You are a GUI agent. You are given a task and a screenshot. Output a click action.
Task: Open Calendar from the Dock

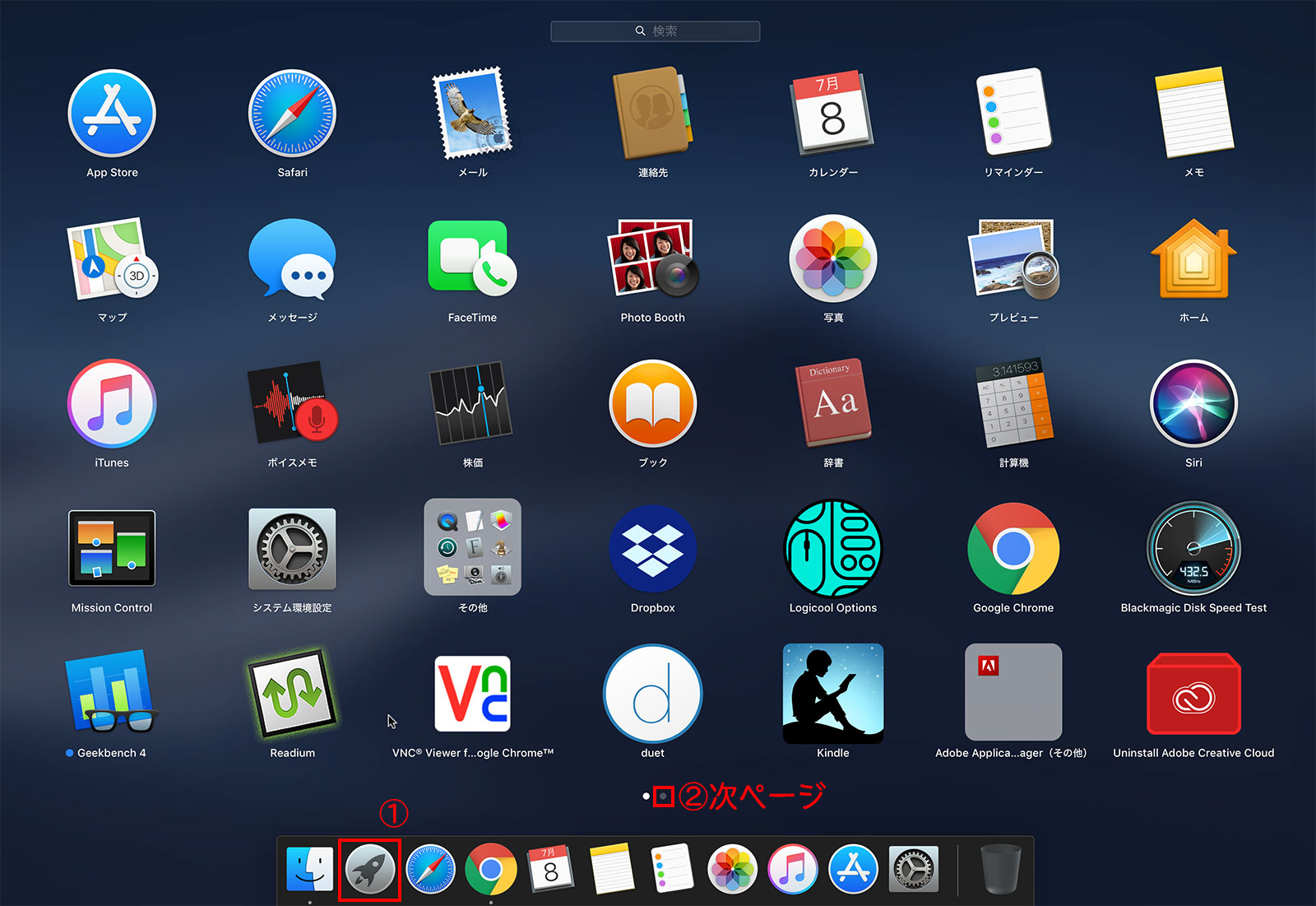click(x=551, y=869)
